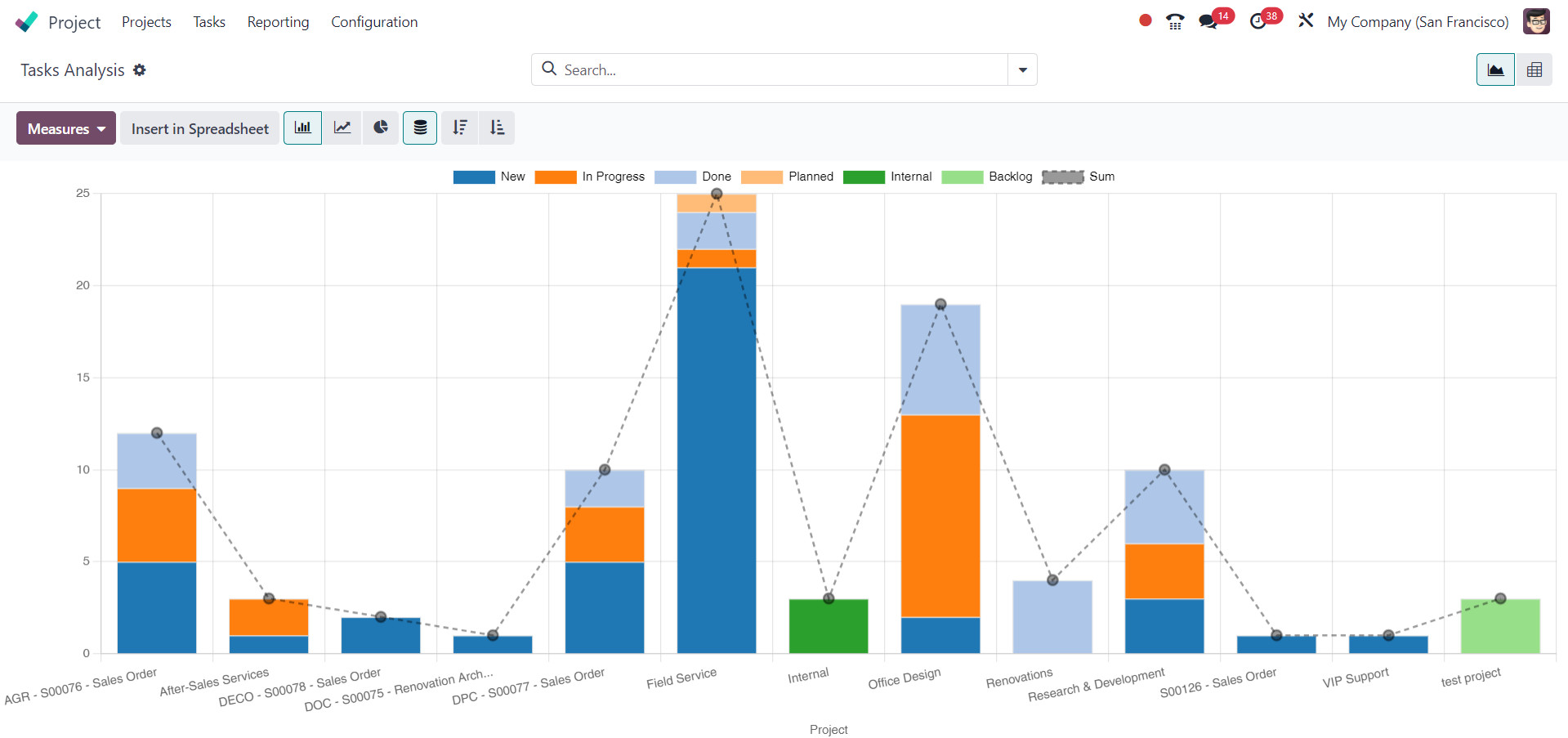
Task: Click the In Progress segment of Office Design bar
Action: (940, 516)
